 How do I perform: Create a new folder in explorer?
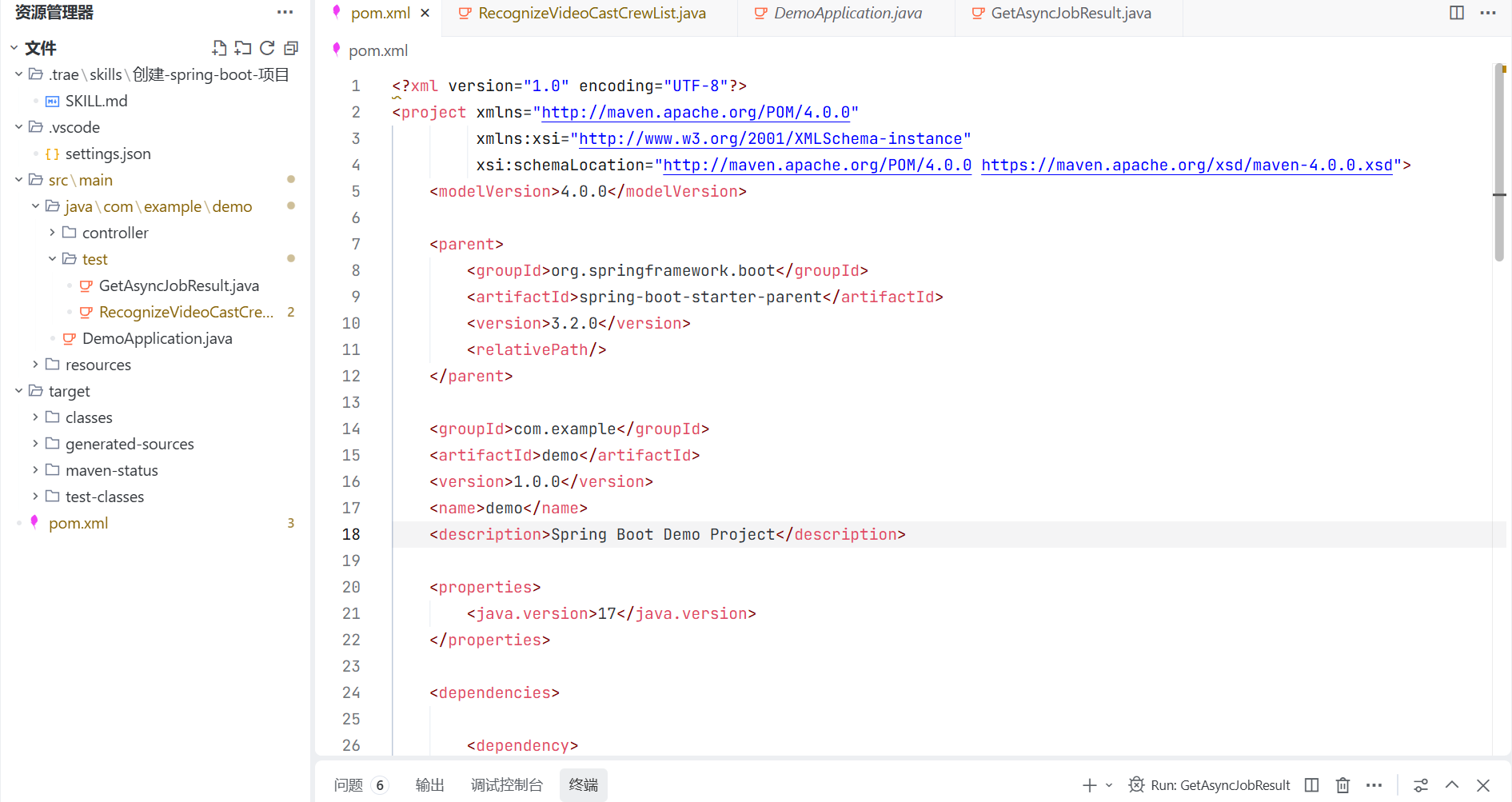pos(243,48)
